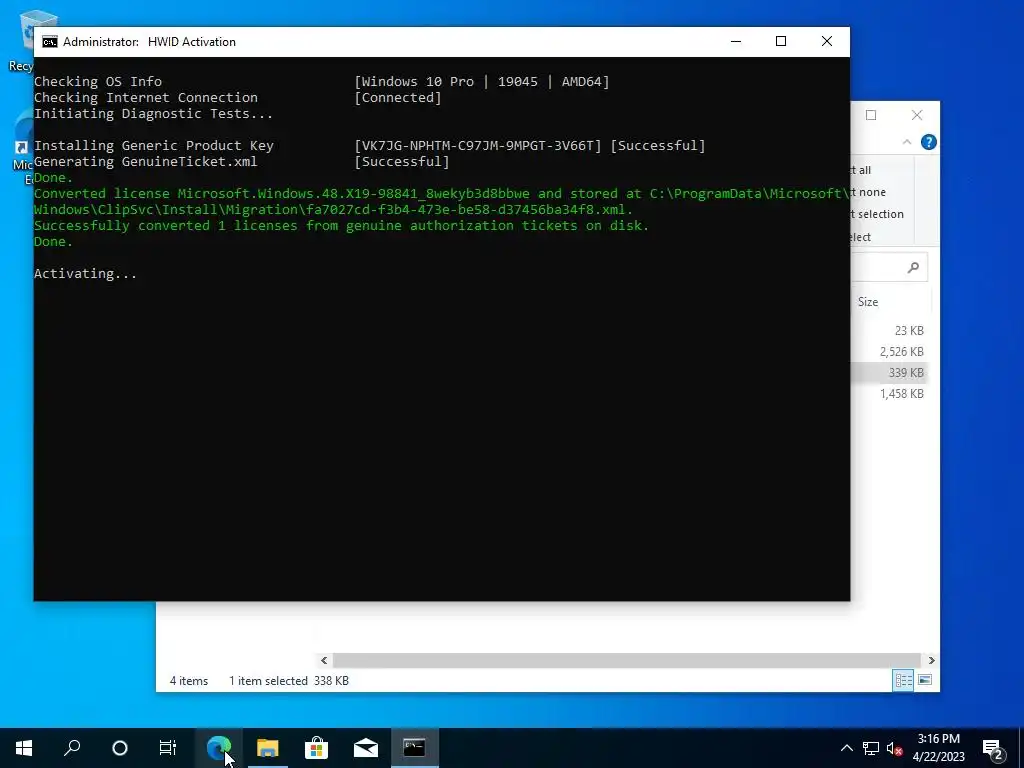Close the File Explorer window behind
This screenshot has width=1024, height=768.
point(917,116)
